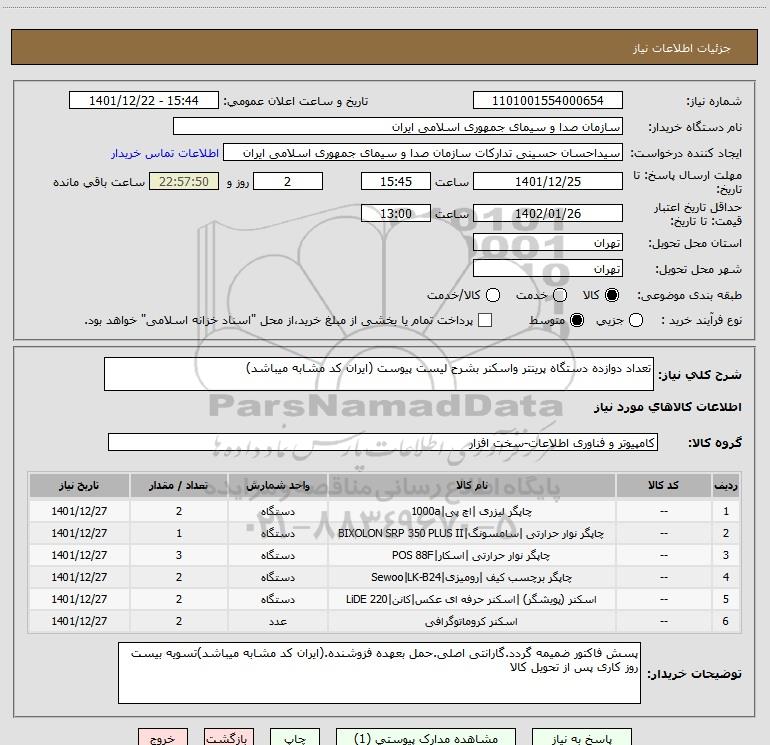Click the response deadline date 1401/12/25 field

point(548,181)
